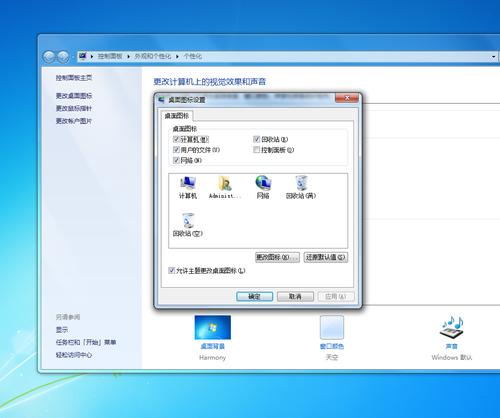Click the 更改图标 button
This screenshot has height=418, width=500.
click(x=277, y=257)
